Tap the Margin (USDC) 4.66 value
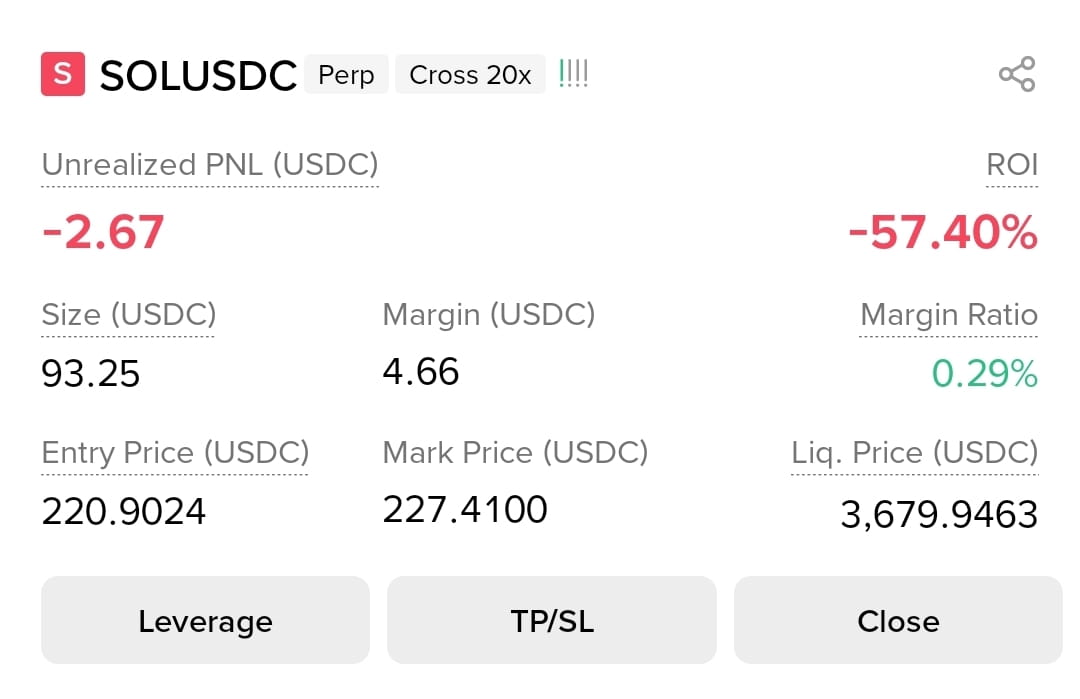This screenshot has height=699, width=1080. coord(421,372)
